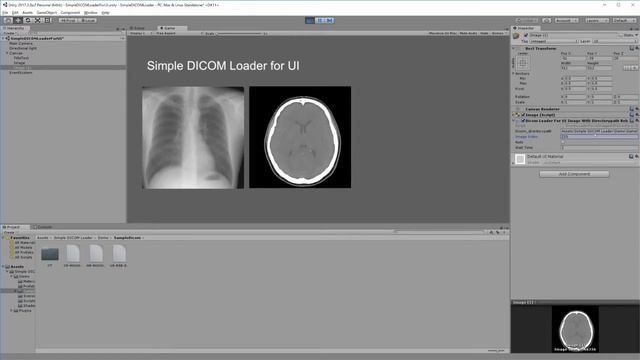
Task: Select the Rotate tool in toolbar
Action: point(28,20)
